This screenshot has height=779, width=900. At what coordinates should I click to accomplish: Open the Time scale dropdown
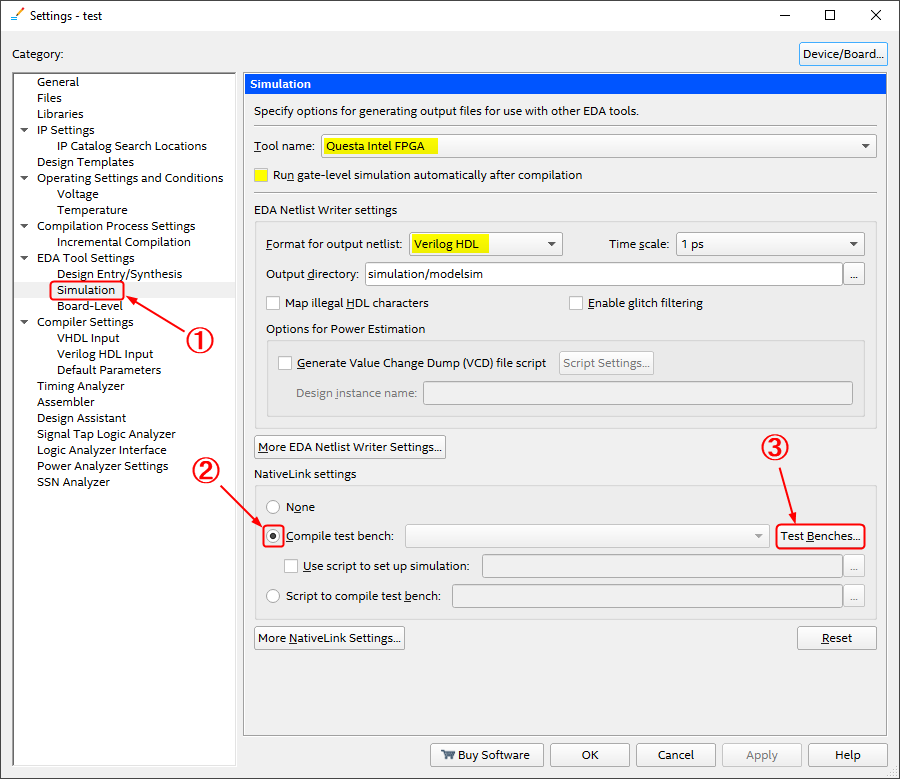853,244
